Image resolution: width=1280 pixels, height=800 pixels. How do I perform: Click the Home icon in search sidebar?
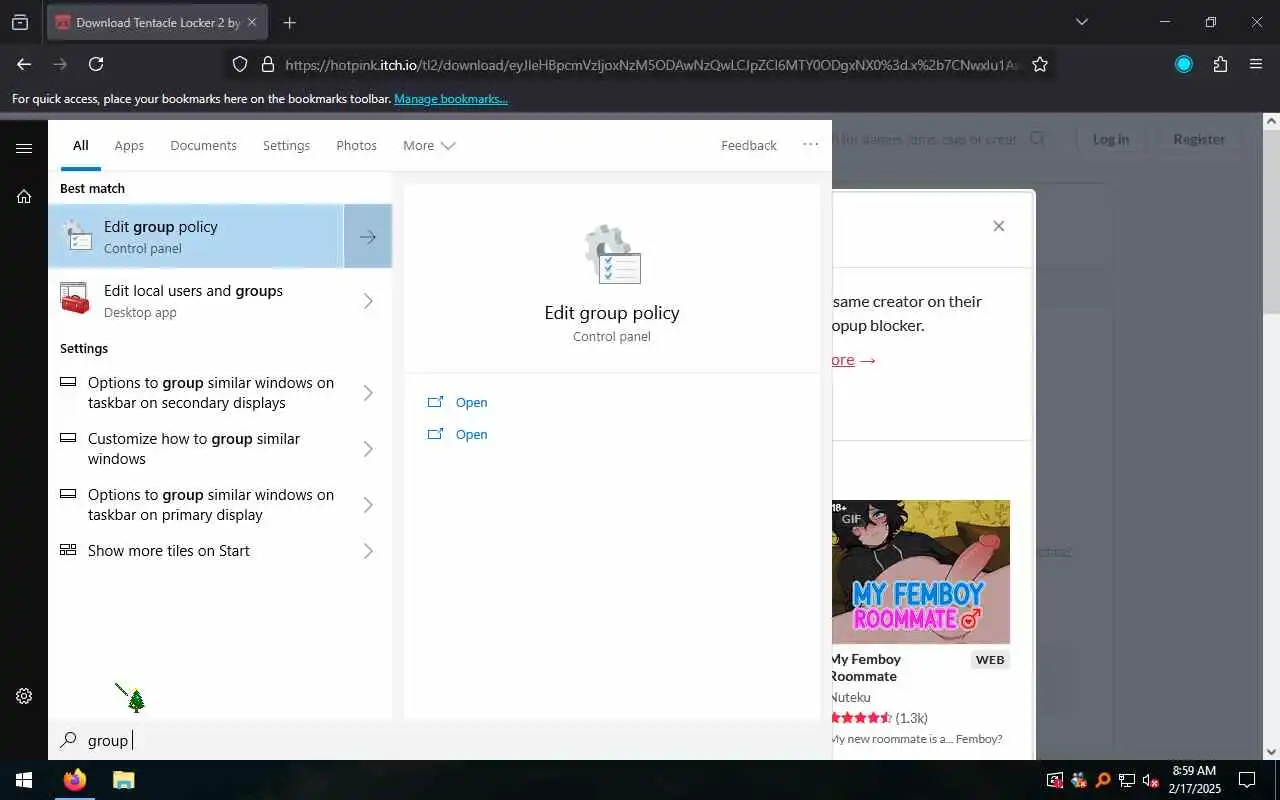[24, 196]
